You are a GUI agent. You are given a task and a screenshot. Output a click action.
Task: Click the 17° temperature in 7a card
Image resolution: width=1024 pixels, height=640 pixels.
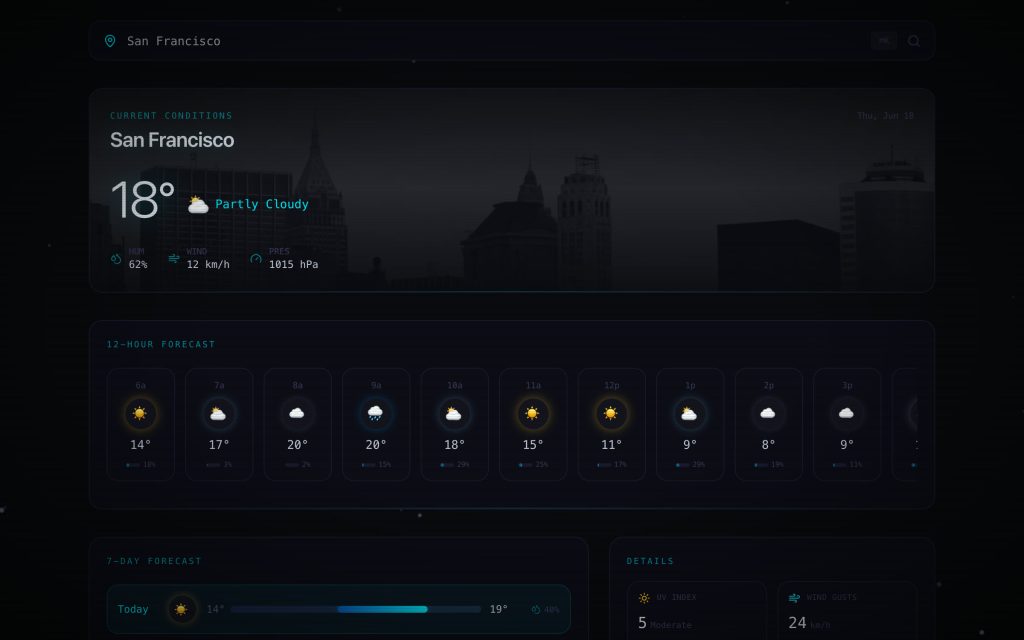[x=219, y=445]
